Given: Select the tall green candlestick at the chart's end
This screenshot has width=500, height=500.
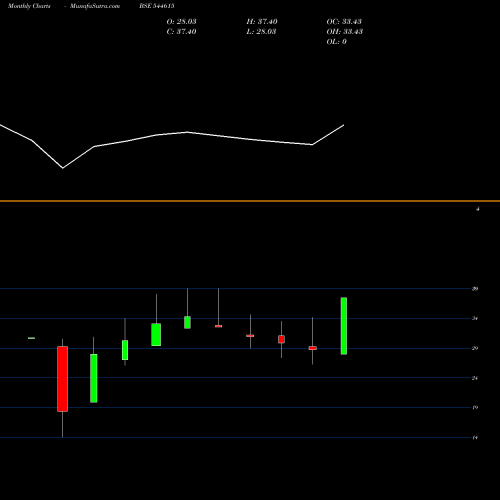Looking at the screenshot, I should pyautogui.click(x=344, y=326).
